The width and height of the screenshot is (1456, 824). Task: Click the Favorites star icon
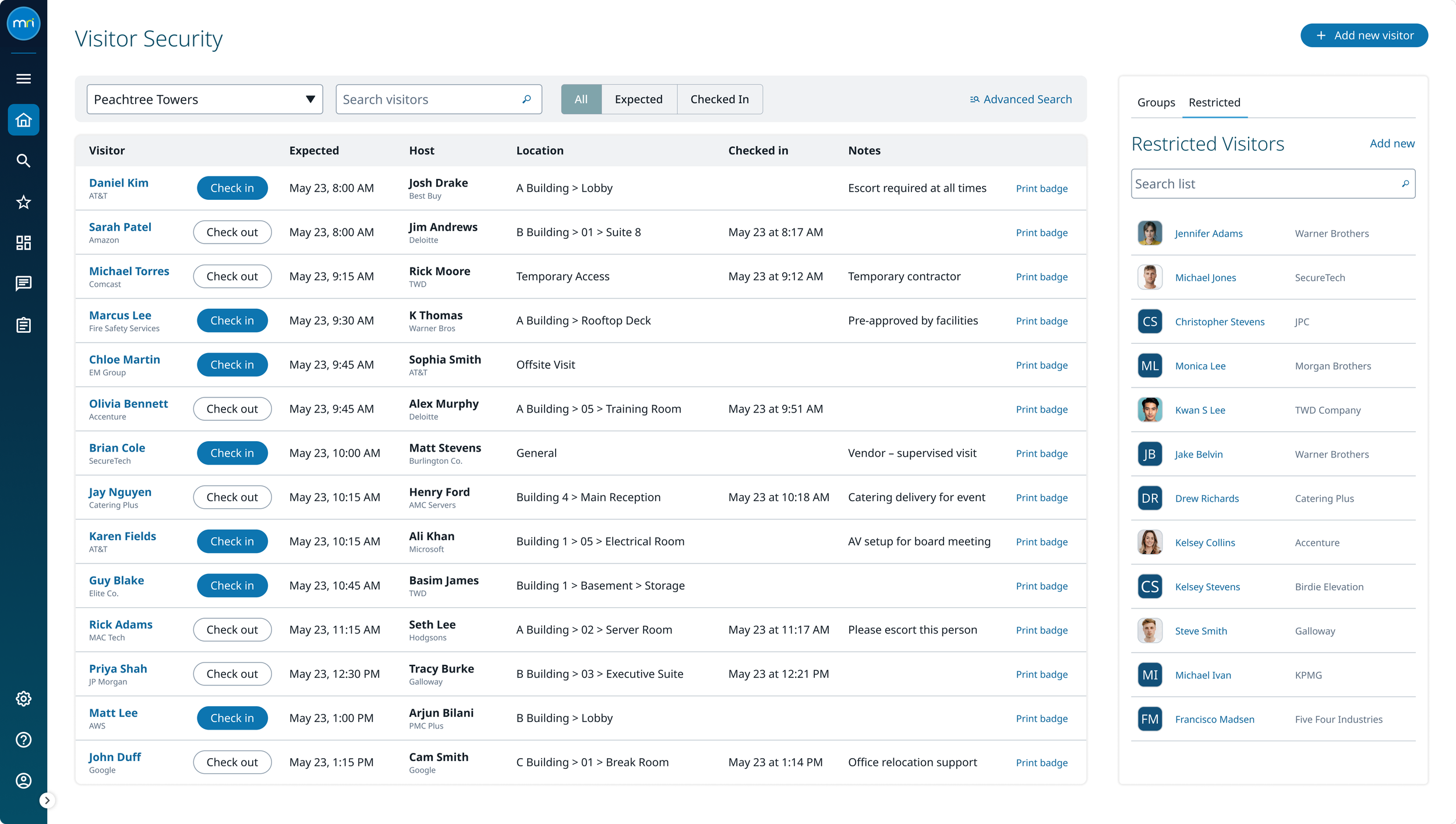tap(23, 202)
